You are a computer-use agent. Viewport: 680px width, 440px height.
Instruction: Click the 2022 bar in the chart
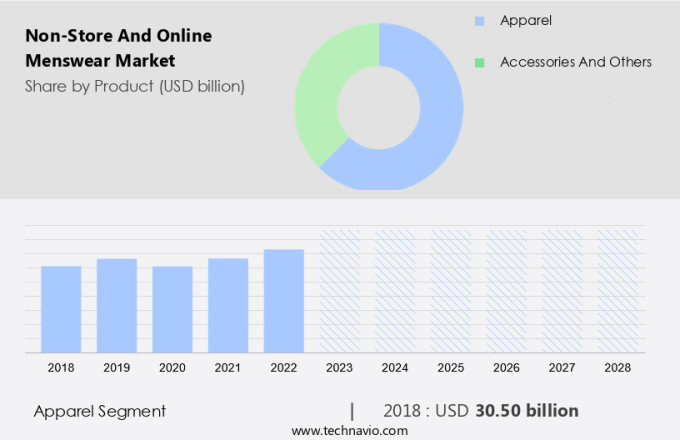click(284, 300)
